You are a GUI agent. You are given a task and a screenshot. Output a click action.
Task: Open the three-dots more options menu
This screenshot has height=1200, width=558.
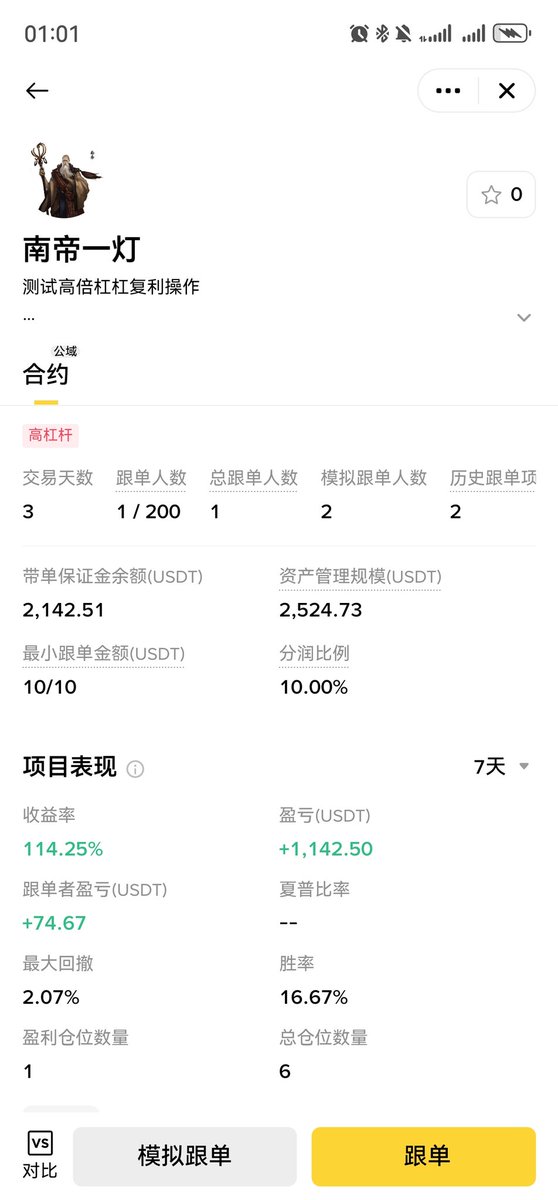click(x=448, y=91)
